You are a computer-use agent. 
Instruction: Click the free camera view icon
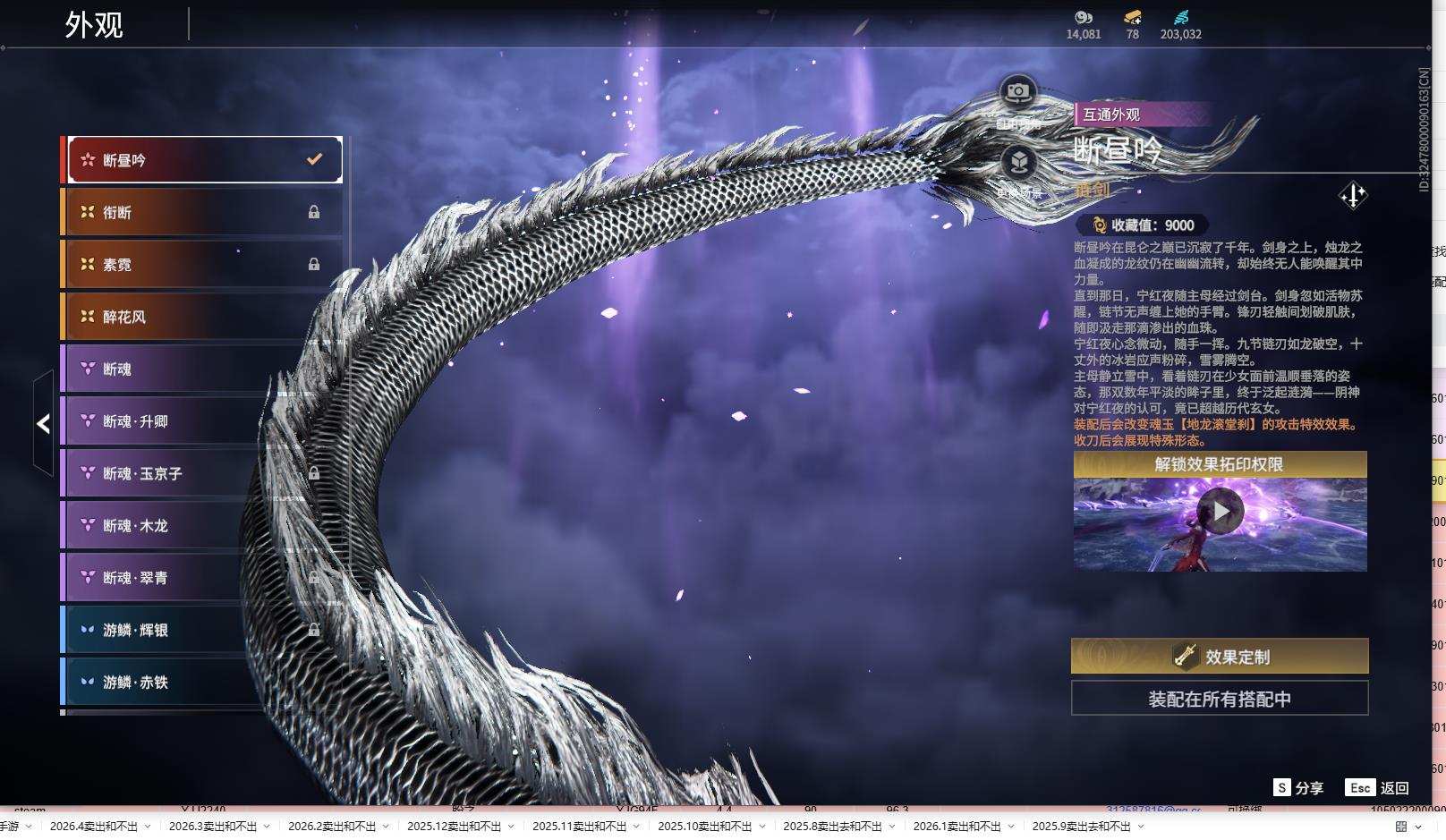1017,91
